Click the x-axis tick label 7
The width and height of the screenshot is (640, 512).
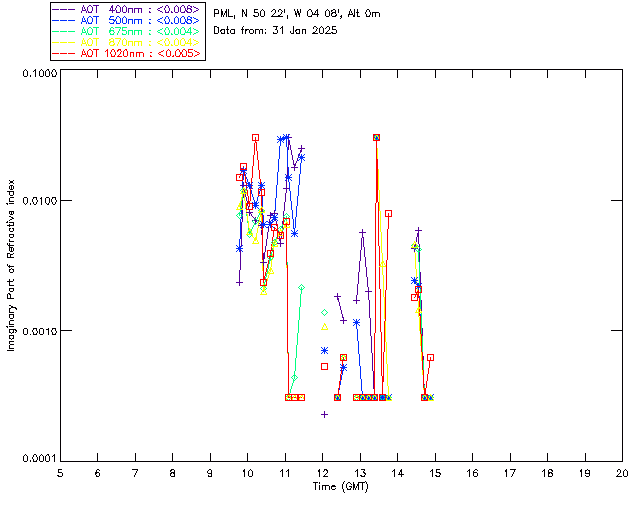[135, 473]
